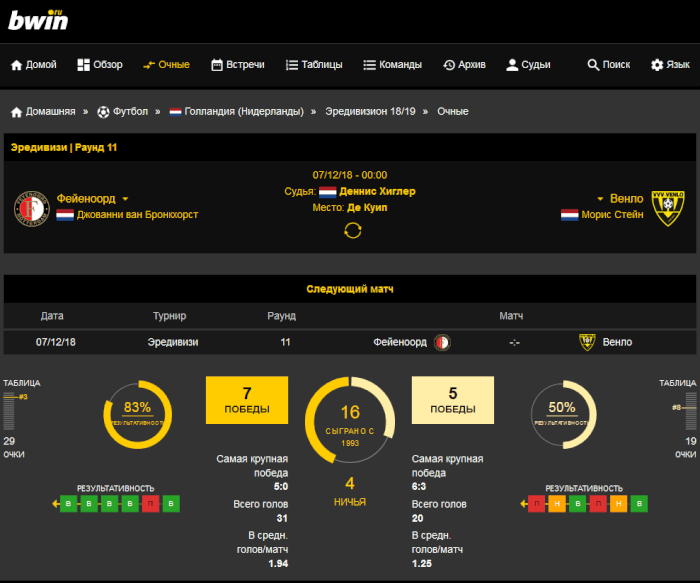Click the yellow 7 Победы box
Screen dimensions: 700x583
click(246, 399)
